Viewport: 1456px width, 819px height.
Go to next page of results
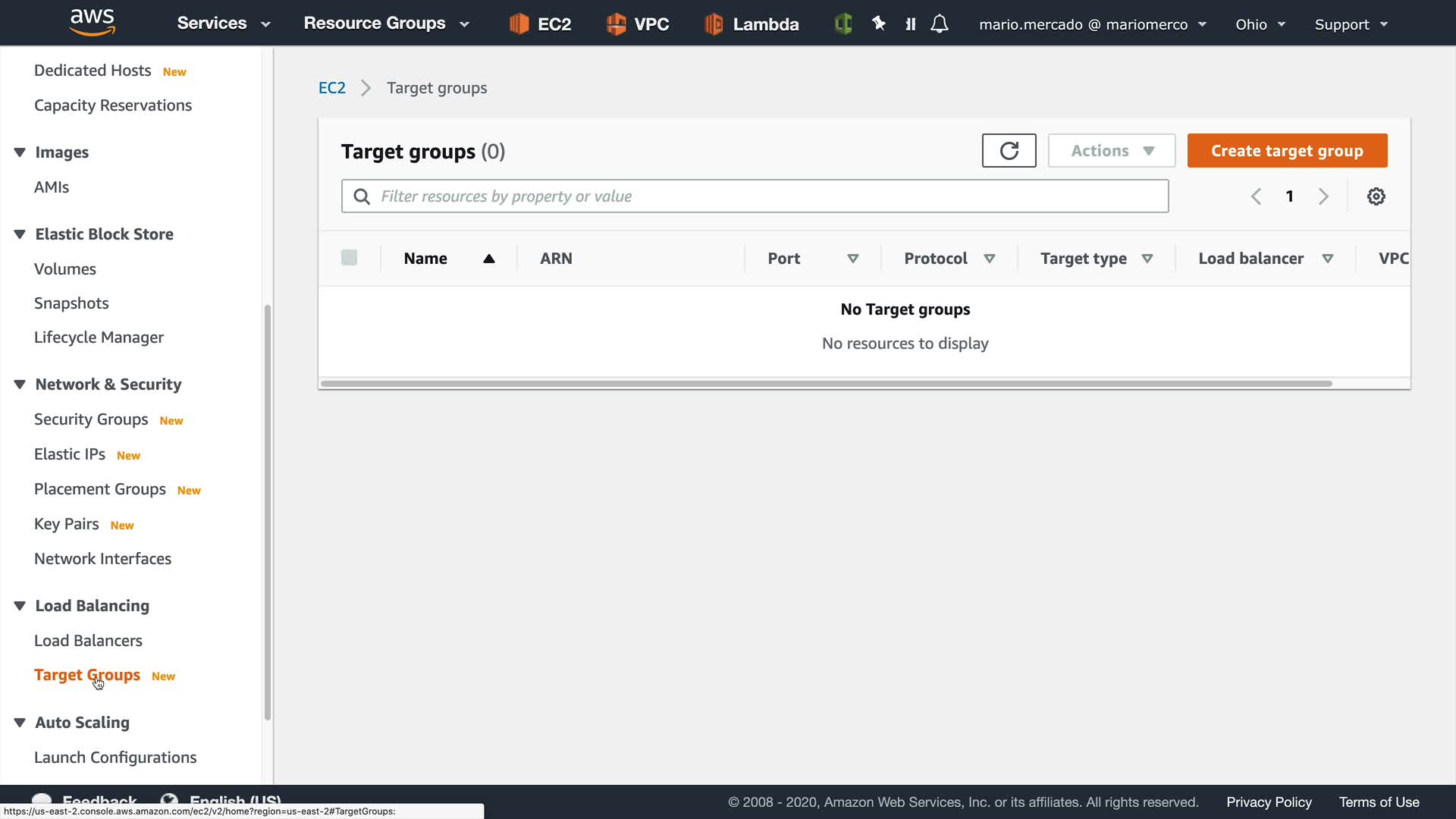[1323, 196]
